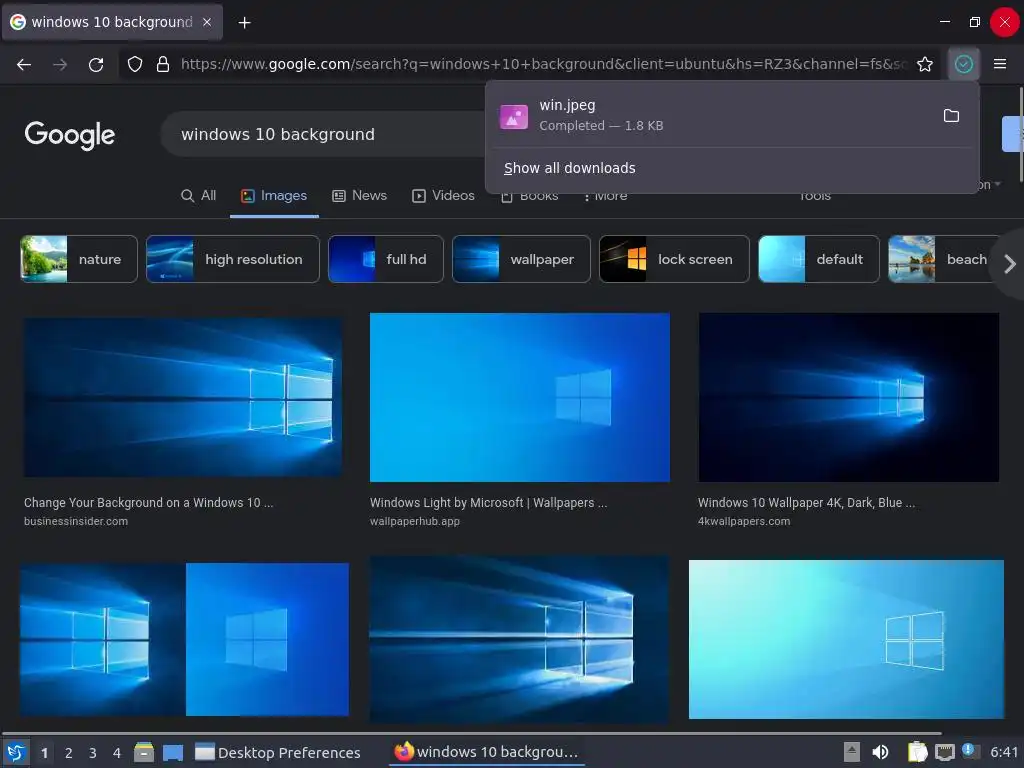Go back using the browser back arrow
1024x768 pixels.
click(24, 64)
